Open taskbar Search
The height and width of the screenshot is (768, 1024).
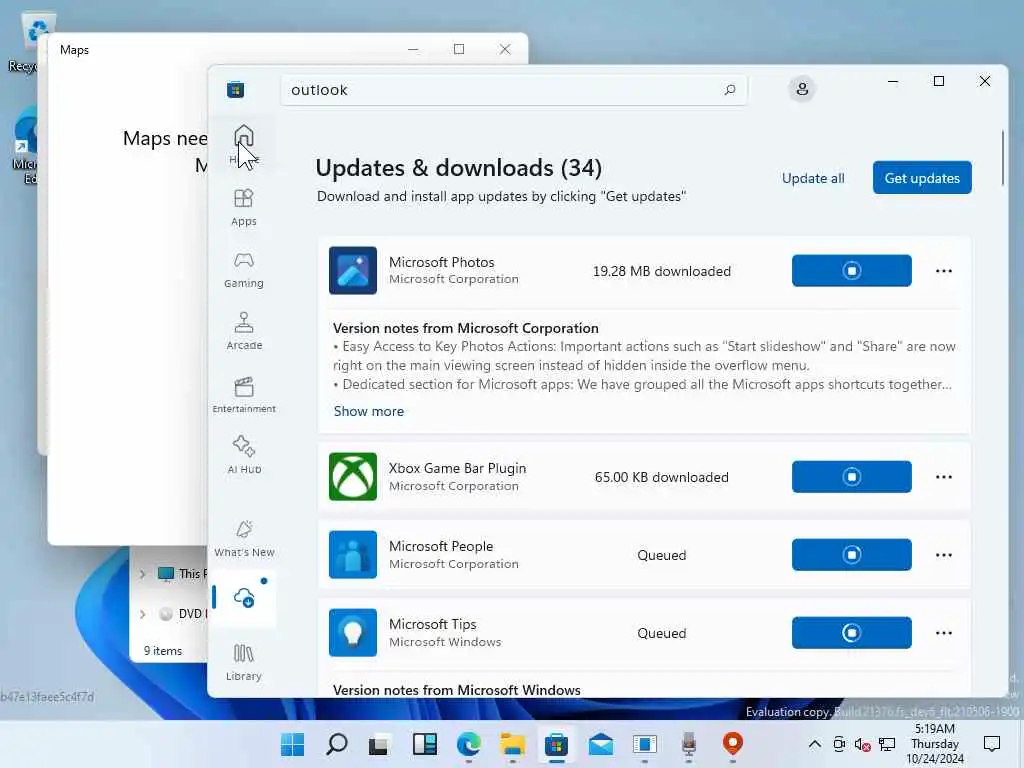[x=336, y=744]
